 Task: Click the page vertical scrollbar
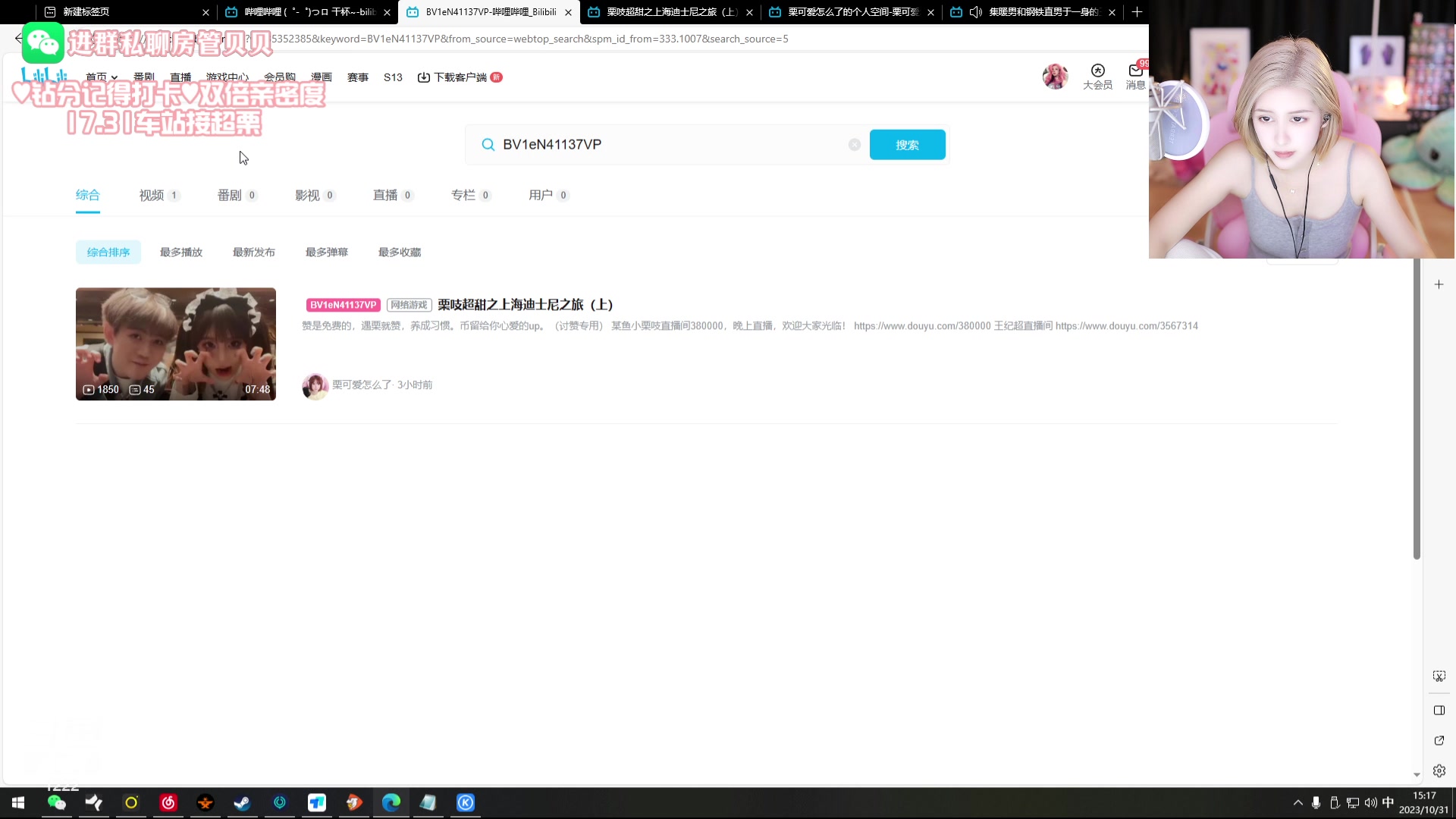coord(1417,409)
